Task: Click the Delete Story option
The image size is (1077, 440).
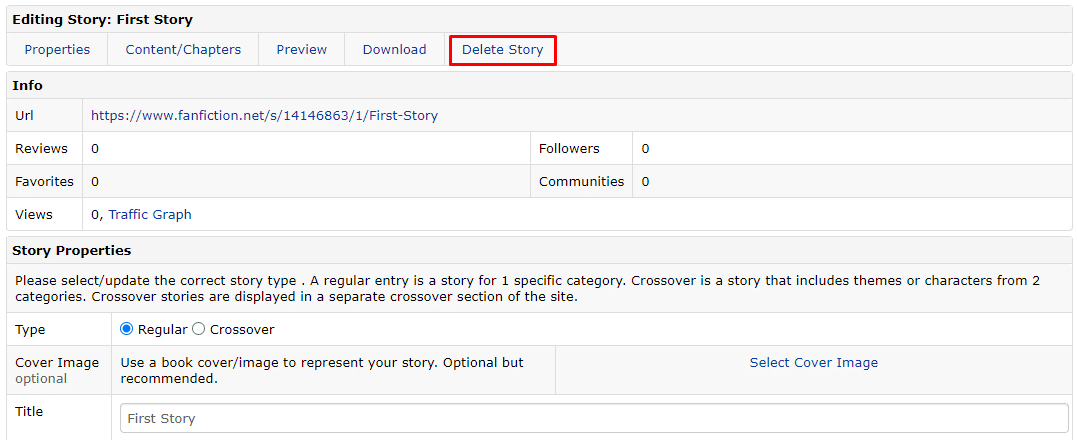Action: coord(502,50)
